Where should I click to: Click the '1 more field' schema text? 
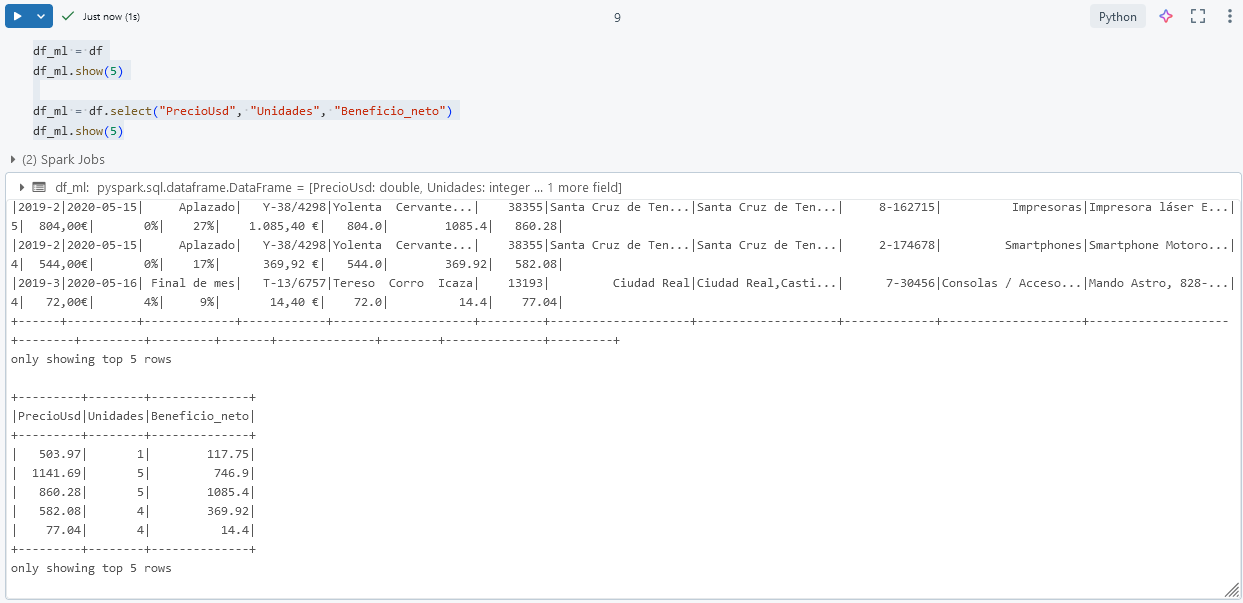tap(584, 187)
